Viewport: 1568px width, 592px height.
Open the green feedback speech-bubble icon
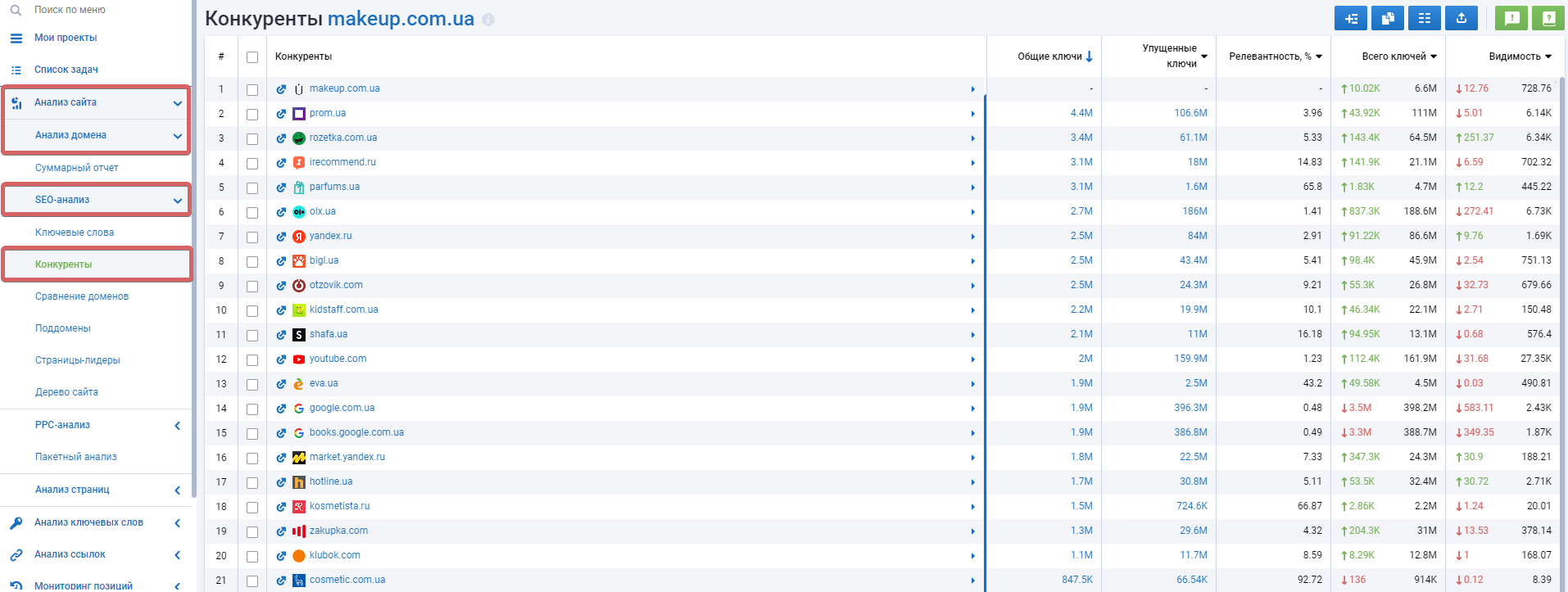point(1512,18)
